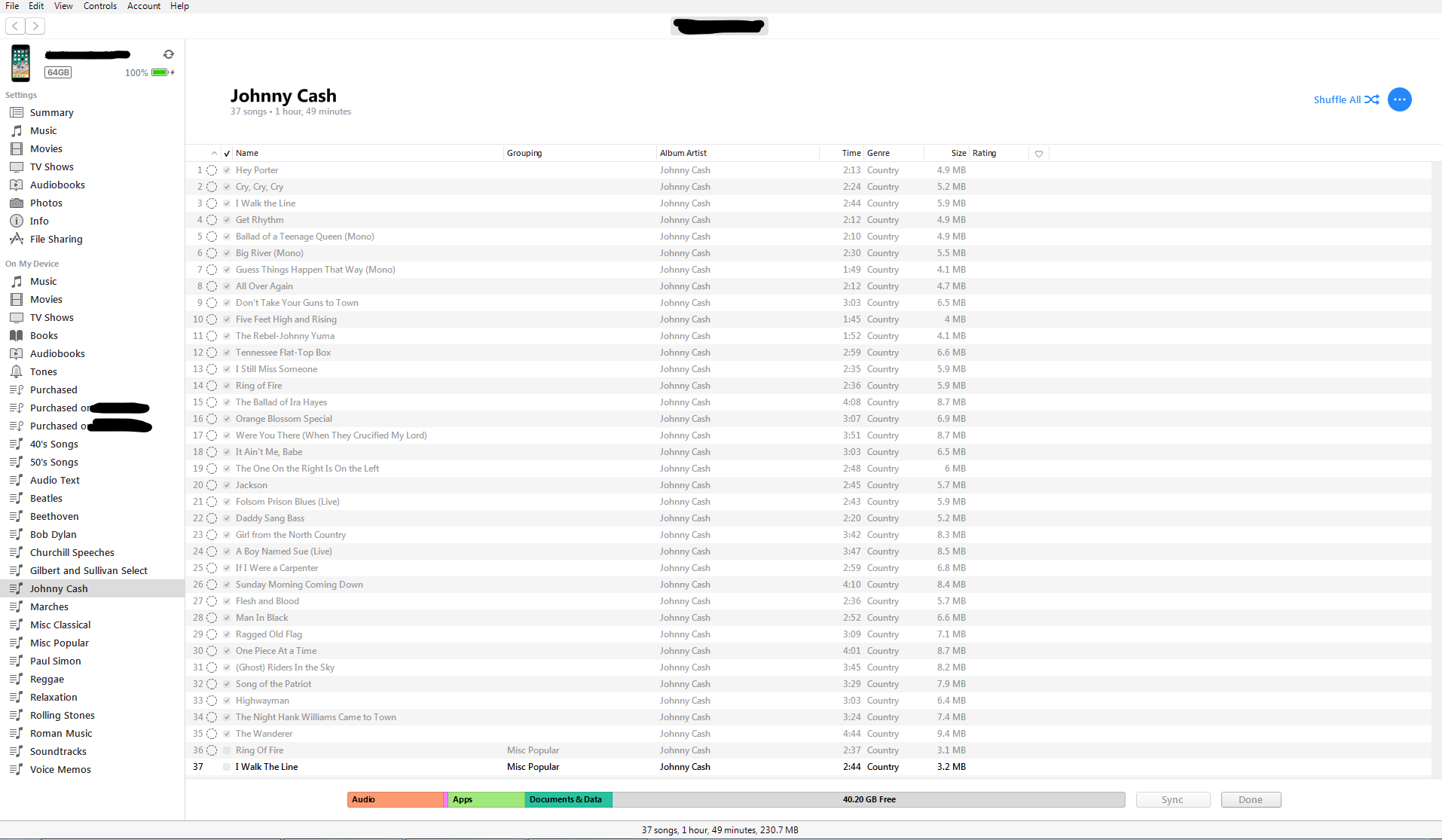Sort by the Genre column header
This screenshot has width=1442, height=840.
click(x=894, y=153)
